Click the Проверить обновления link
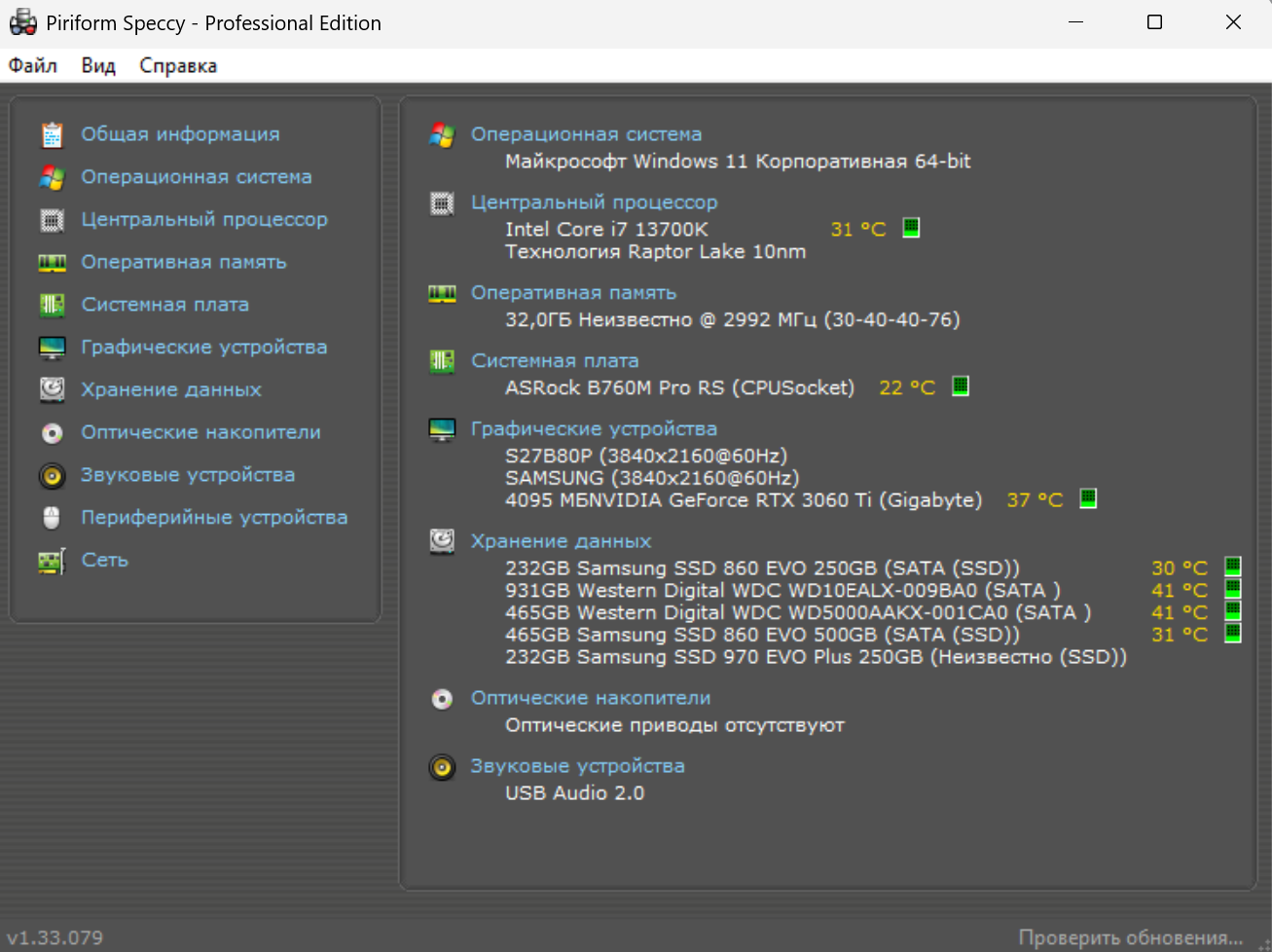The image size is (1272, 952). click(x=1130, y=937)
